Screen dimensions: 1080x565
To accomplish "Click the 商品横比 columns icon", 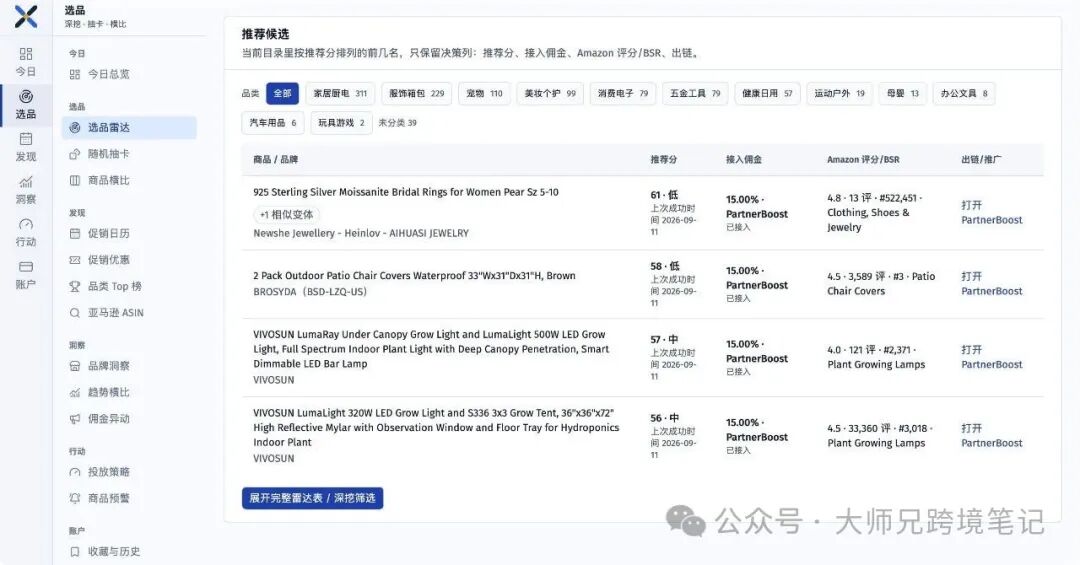I will [75, 181].
